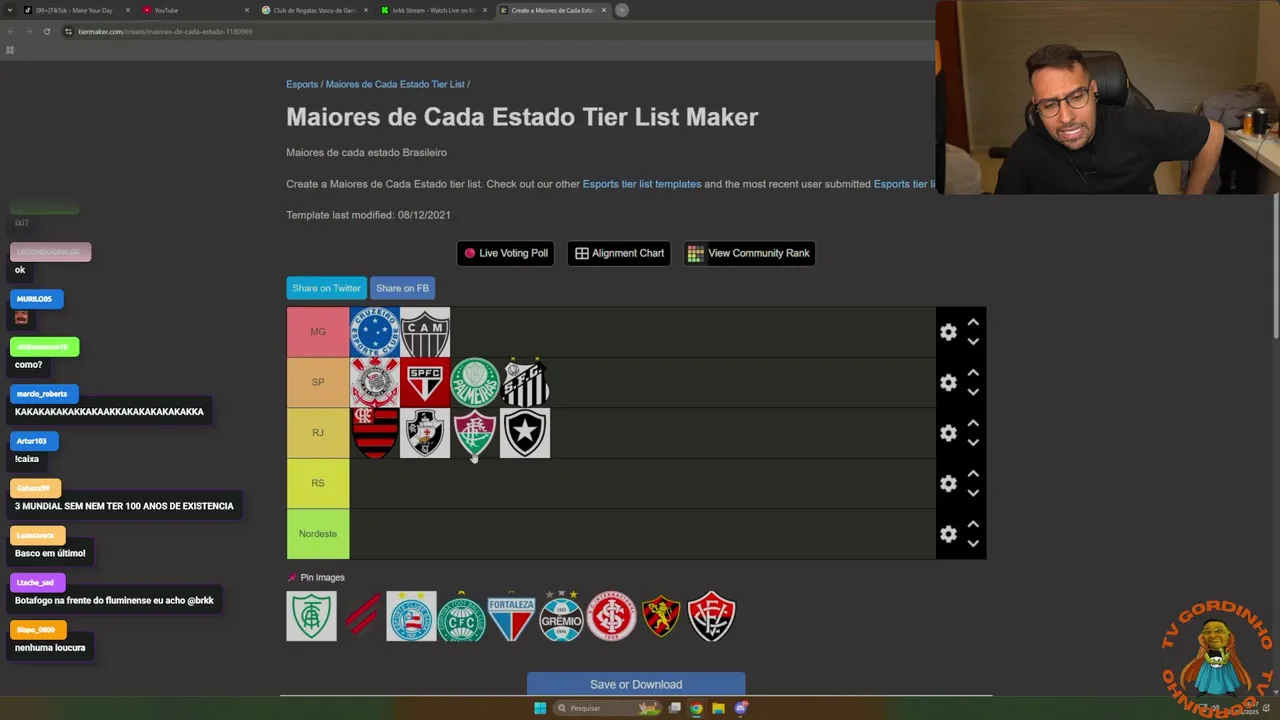Open Chrome from the taskbar
This screenshot has width=1280, height=720.
point(696,708)
